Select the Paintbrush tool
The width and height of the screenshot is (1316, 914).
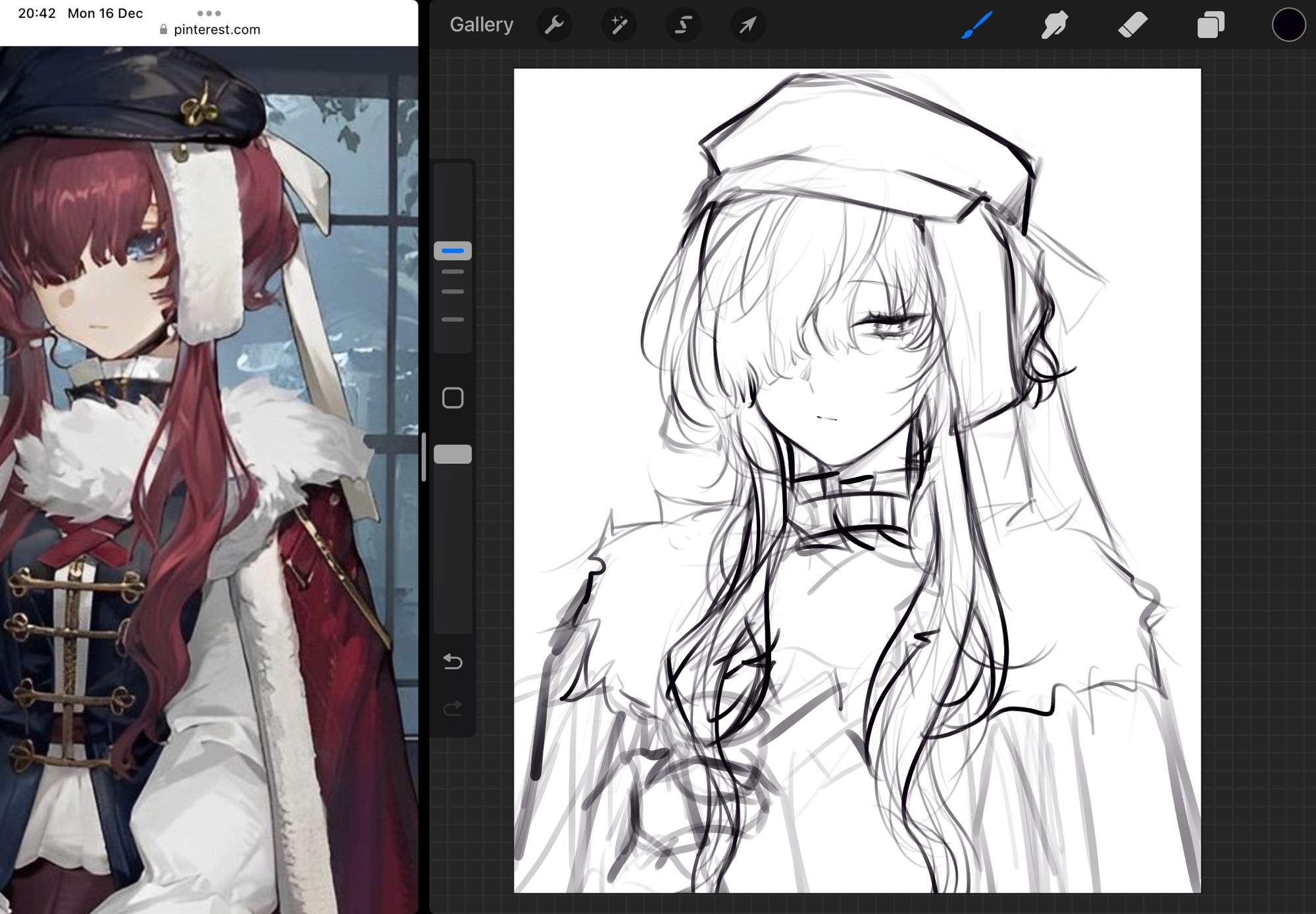point(977,25)
